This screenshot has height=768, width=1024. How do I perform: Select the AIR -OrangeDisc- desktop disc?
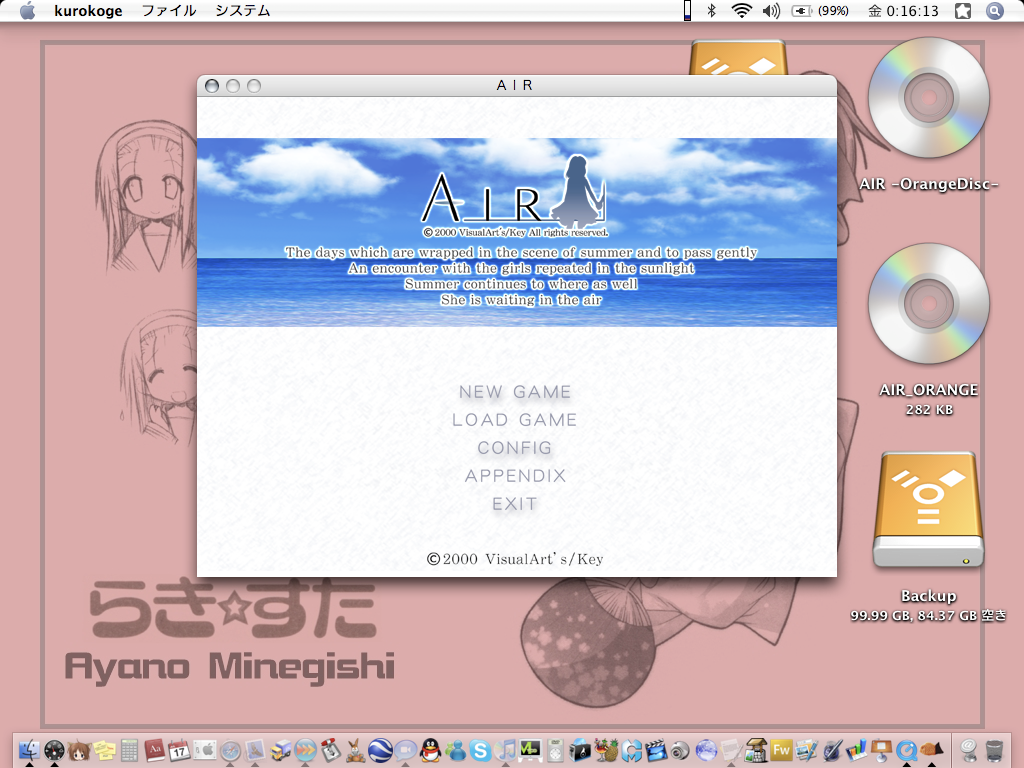(929, 98)
